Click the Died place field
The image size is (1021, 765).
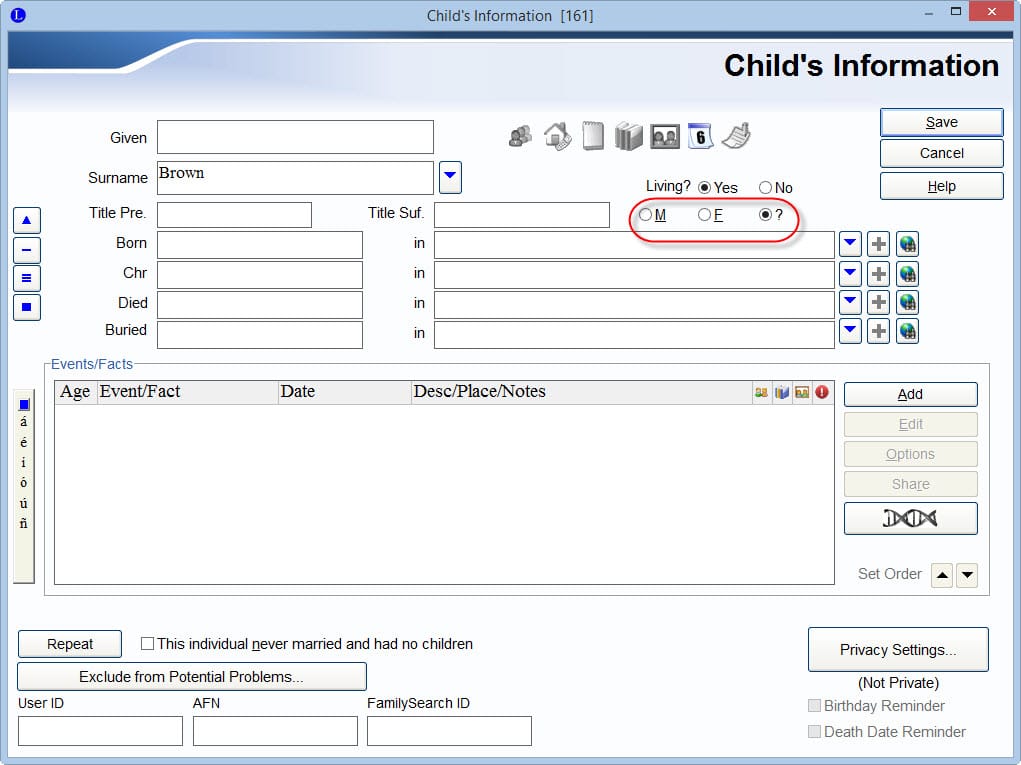(x=634, y=305)
